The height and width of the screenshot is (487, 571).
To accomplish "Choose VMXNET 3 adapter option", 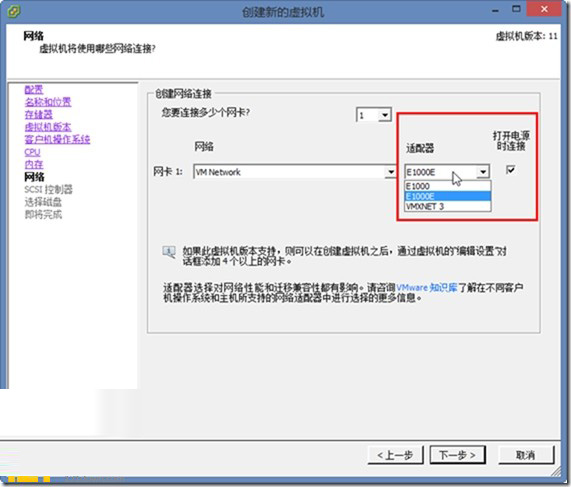I will [448, 206].
